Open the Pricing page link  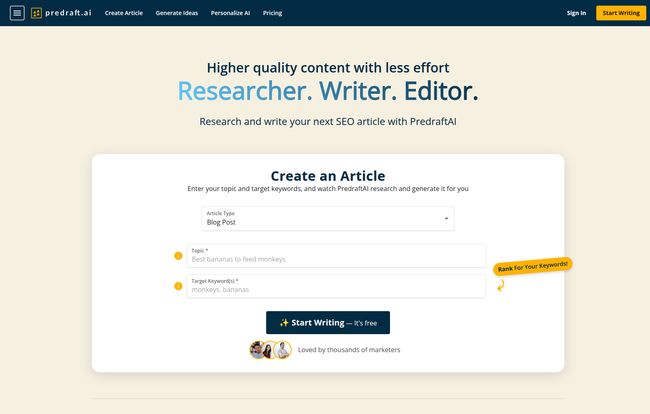272,13
